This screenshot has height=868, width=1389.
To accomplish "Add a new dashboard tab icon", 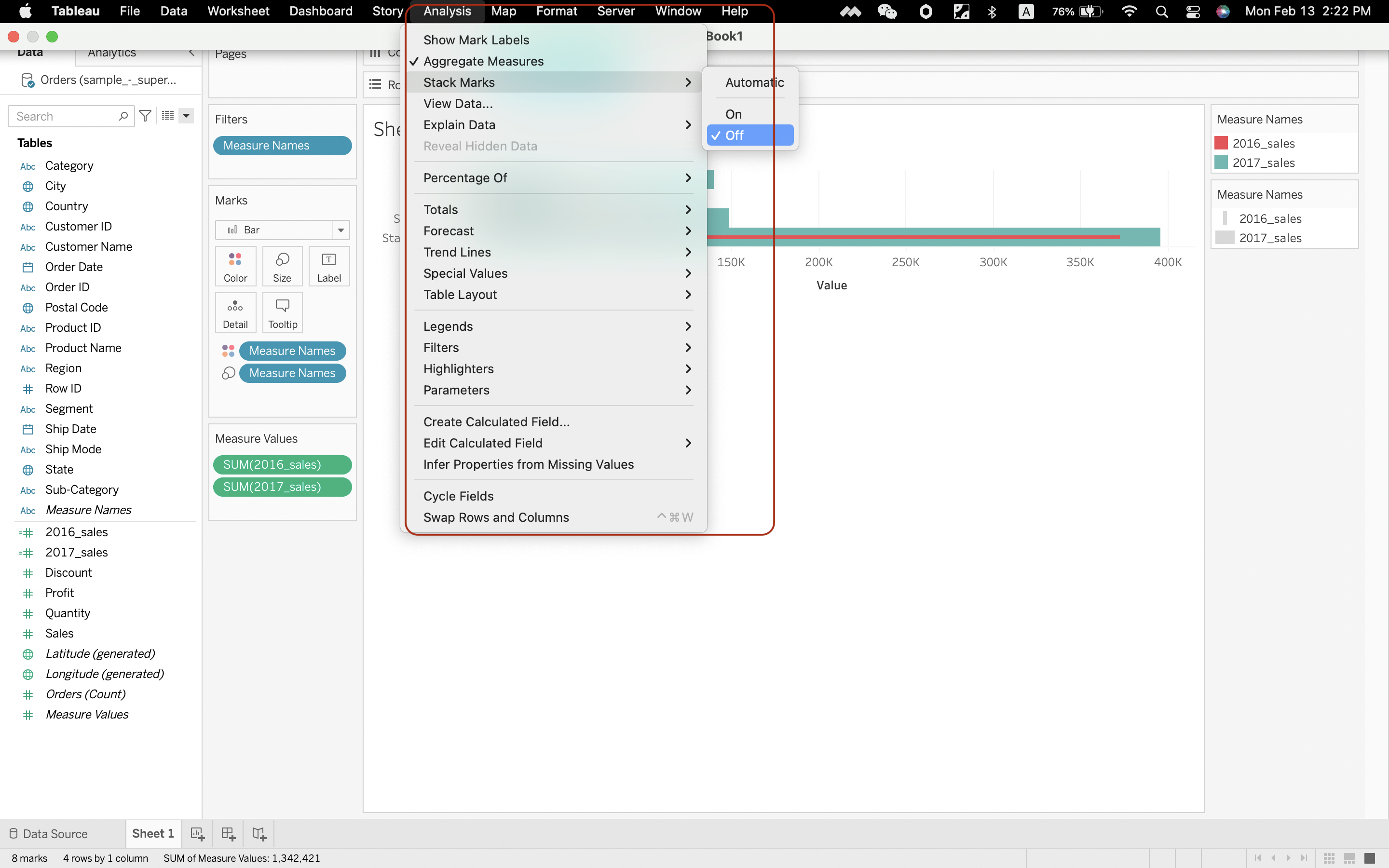I will click(x=229, y=834).
